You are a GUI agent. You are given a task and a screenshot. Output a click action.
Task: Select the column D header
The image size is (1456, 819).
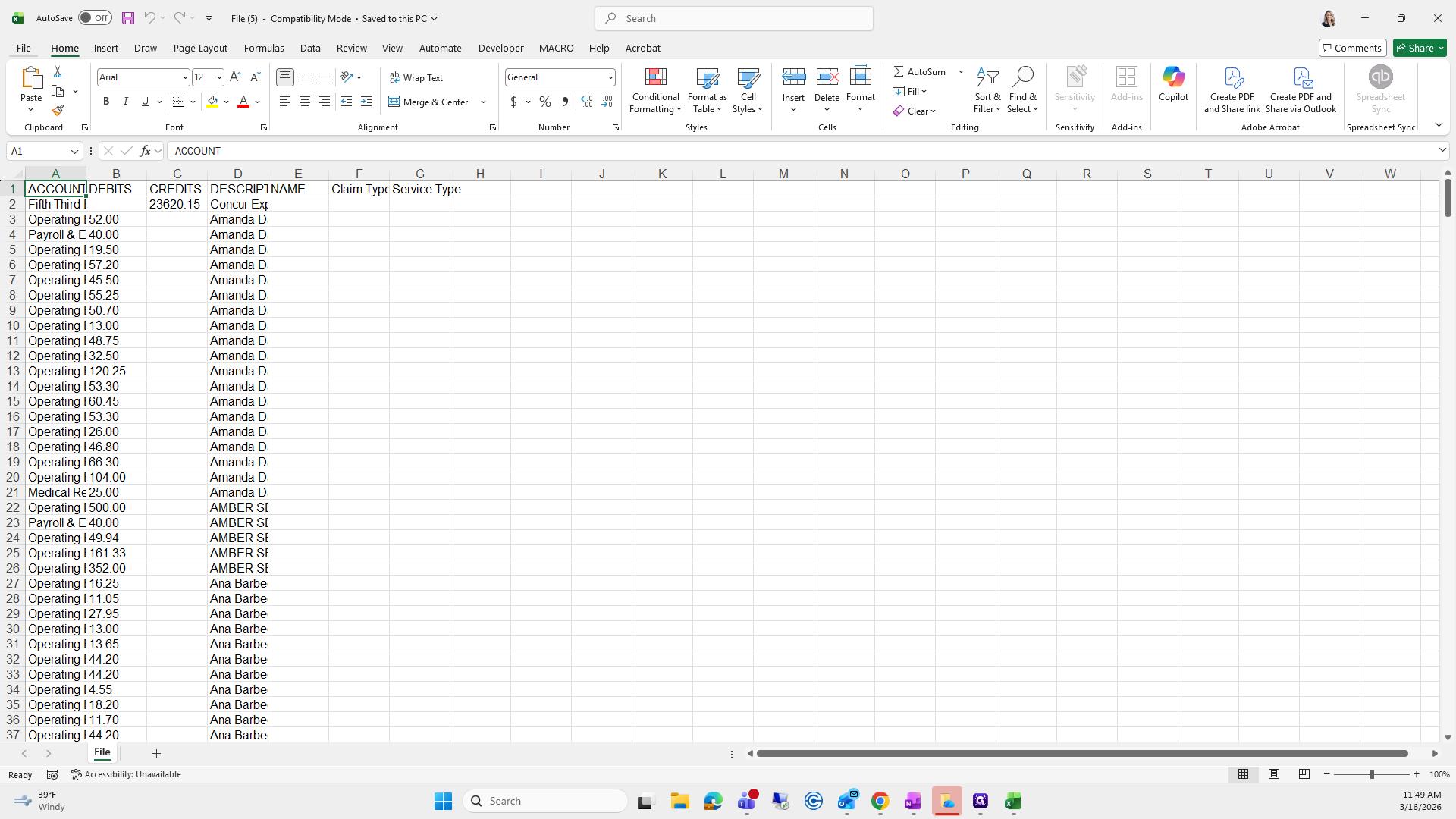[237, 174]
